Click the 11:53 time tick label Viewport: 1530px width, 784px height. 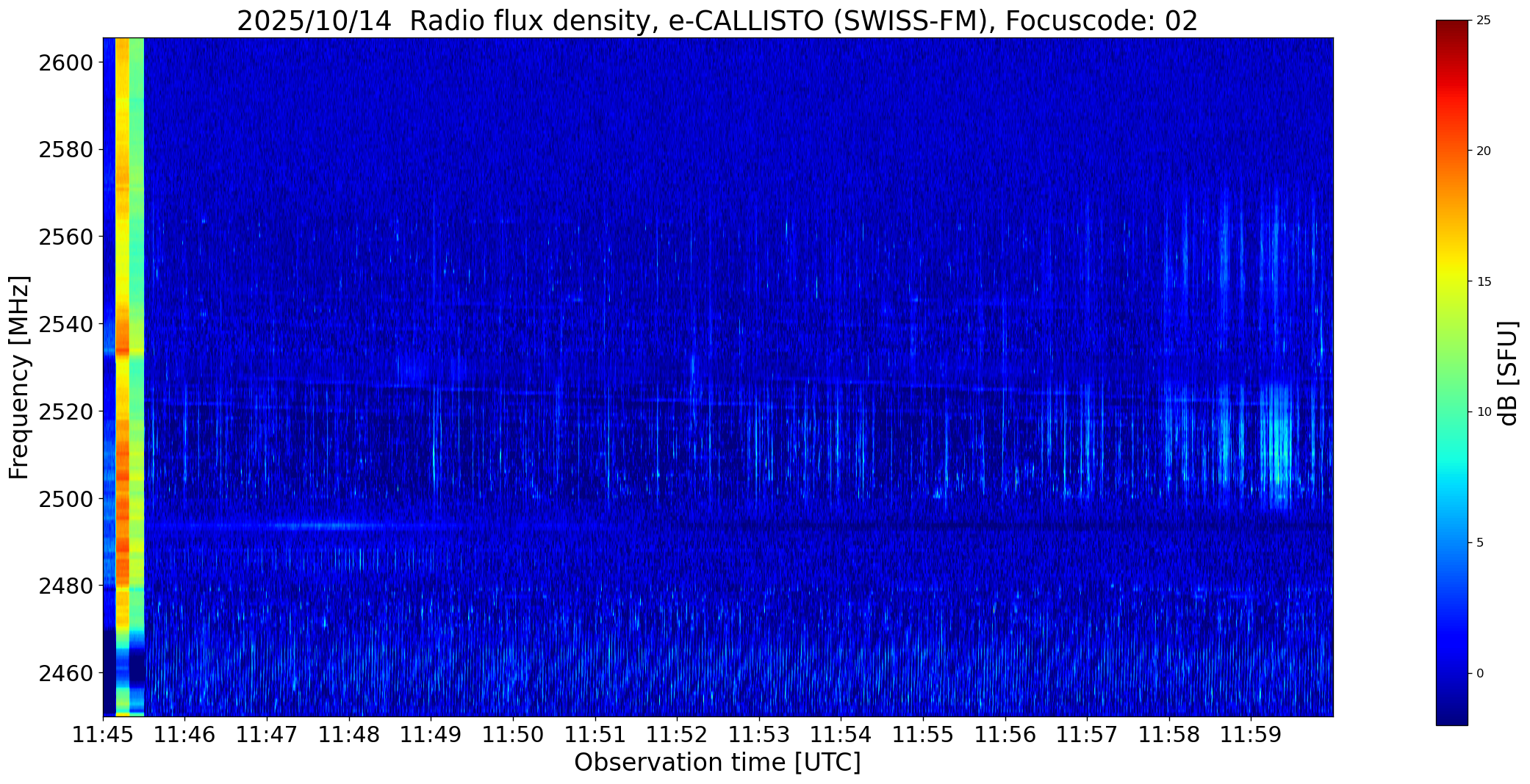759,735
